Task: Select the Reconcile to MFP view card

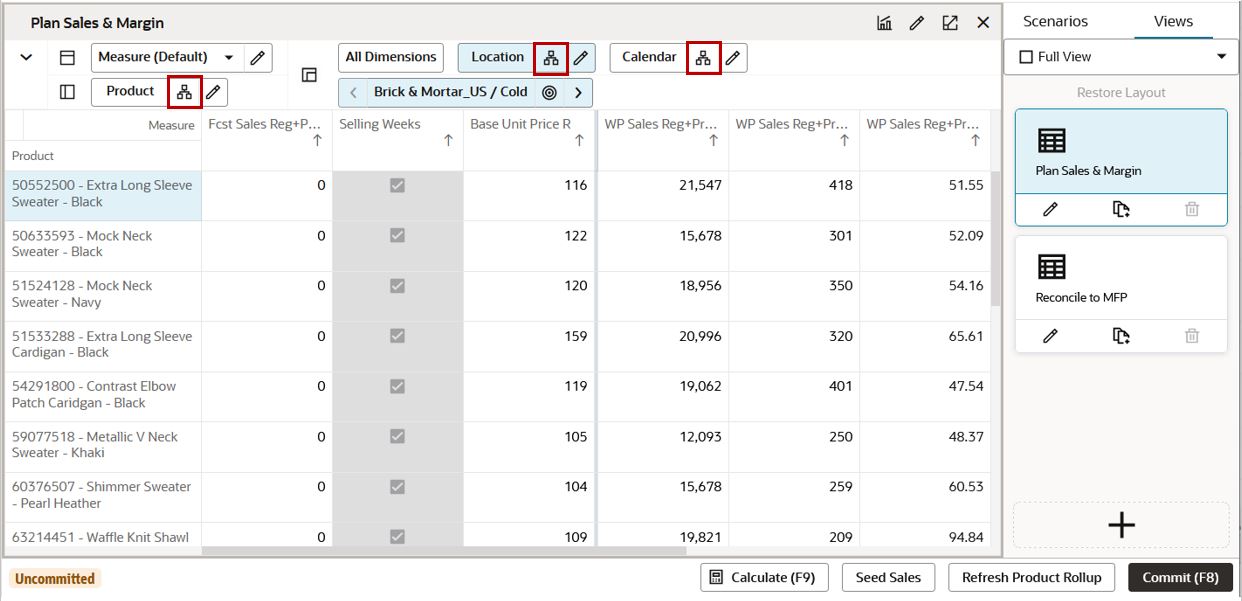Action: point(1121,279)
